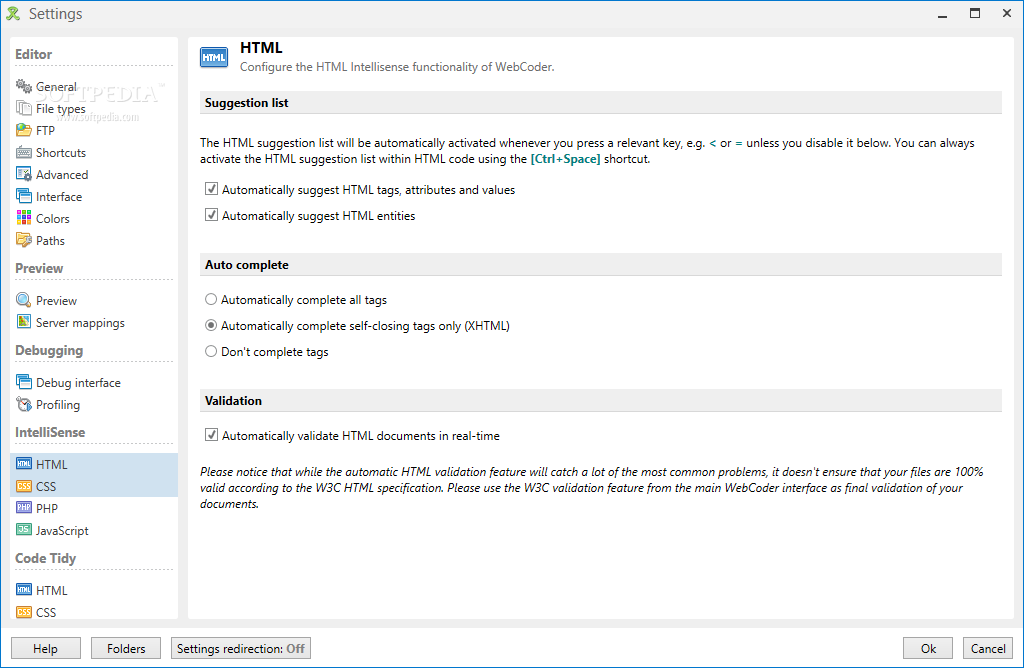Click the JavaScript IntelliSense icon
Image resolution: width=1024 pixels, height=668 pixels.
pos(24,531)
